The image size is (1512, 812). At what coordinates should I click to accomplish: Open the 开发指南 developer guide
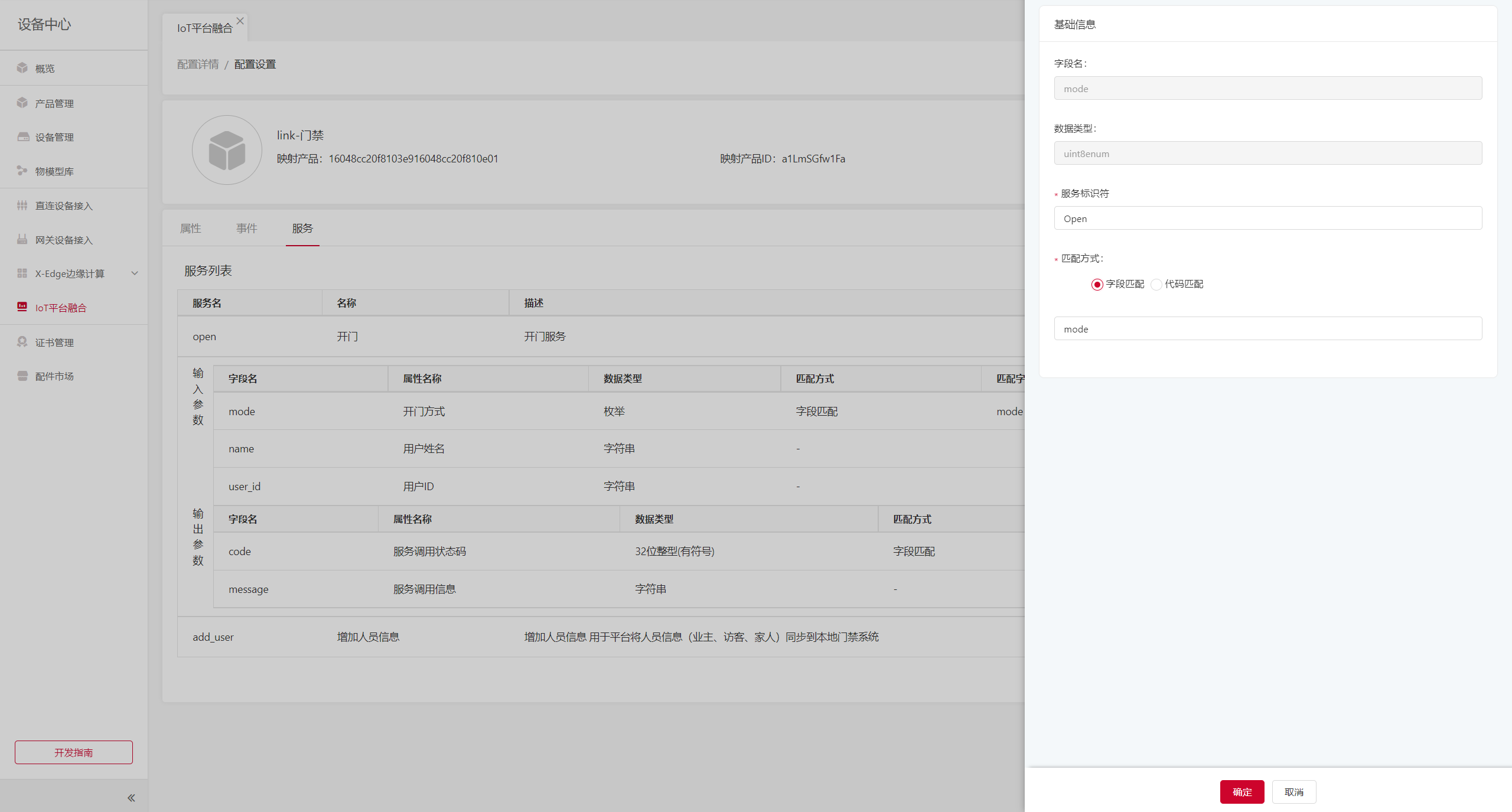point(74,752)
